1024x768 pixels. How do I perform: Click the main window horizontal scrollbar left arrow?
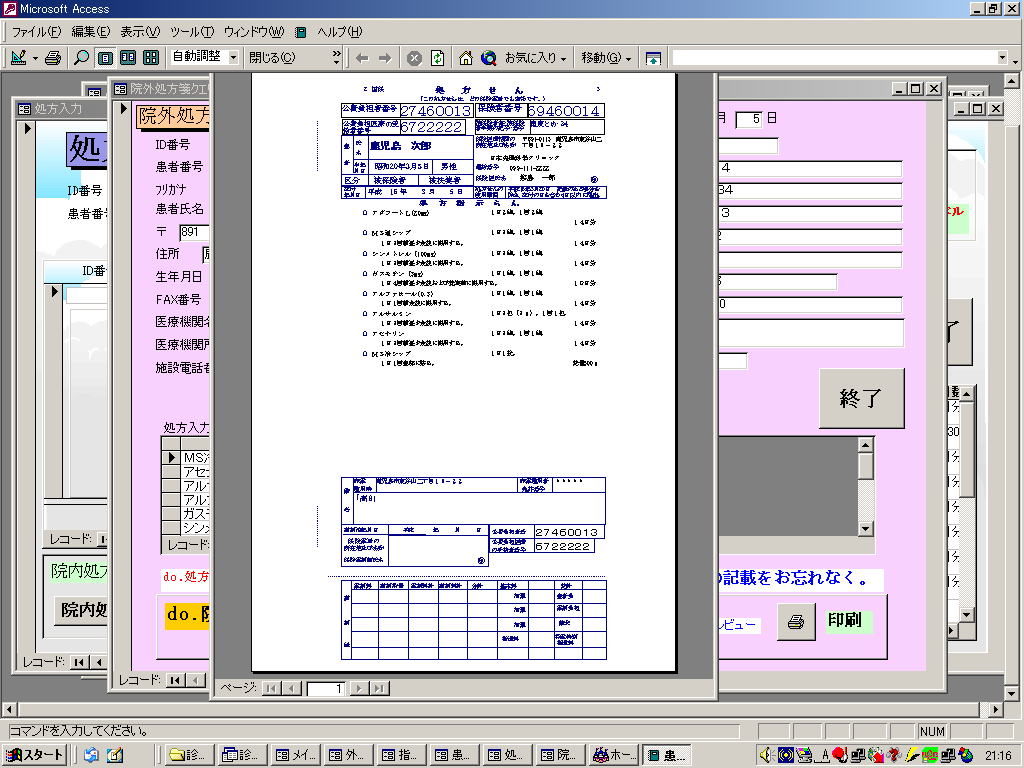pos(8,709)
